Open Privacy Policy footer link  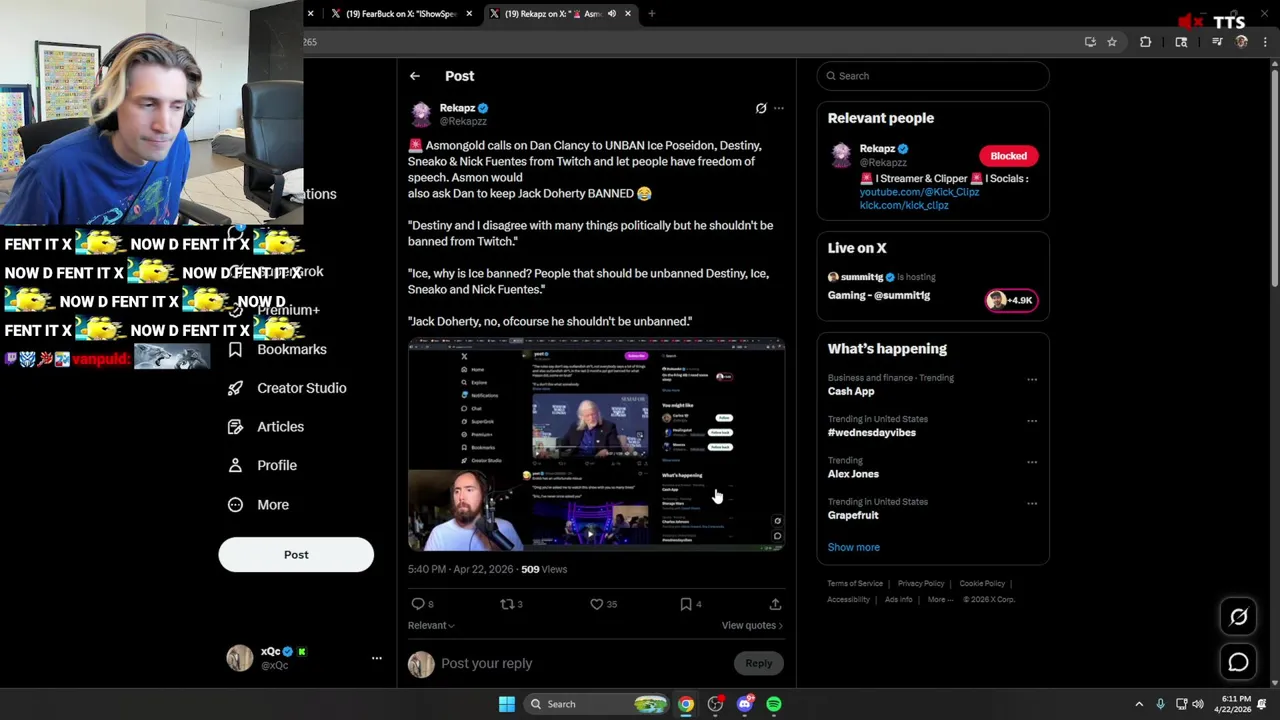pyautogui.click(x=921, y=583)
